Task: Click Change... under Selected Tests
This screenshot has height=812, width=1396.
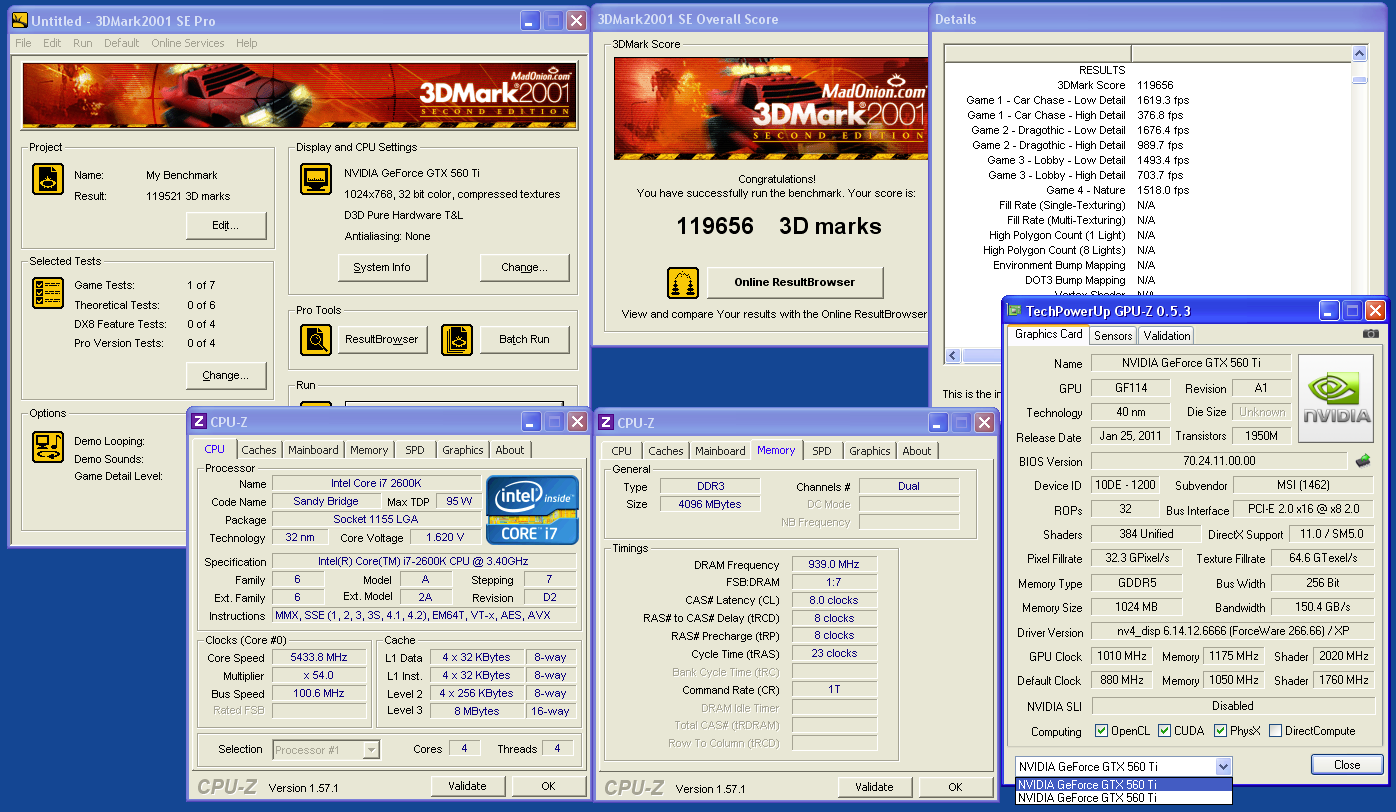Action: (x=226, y=376)
